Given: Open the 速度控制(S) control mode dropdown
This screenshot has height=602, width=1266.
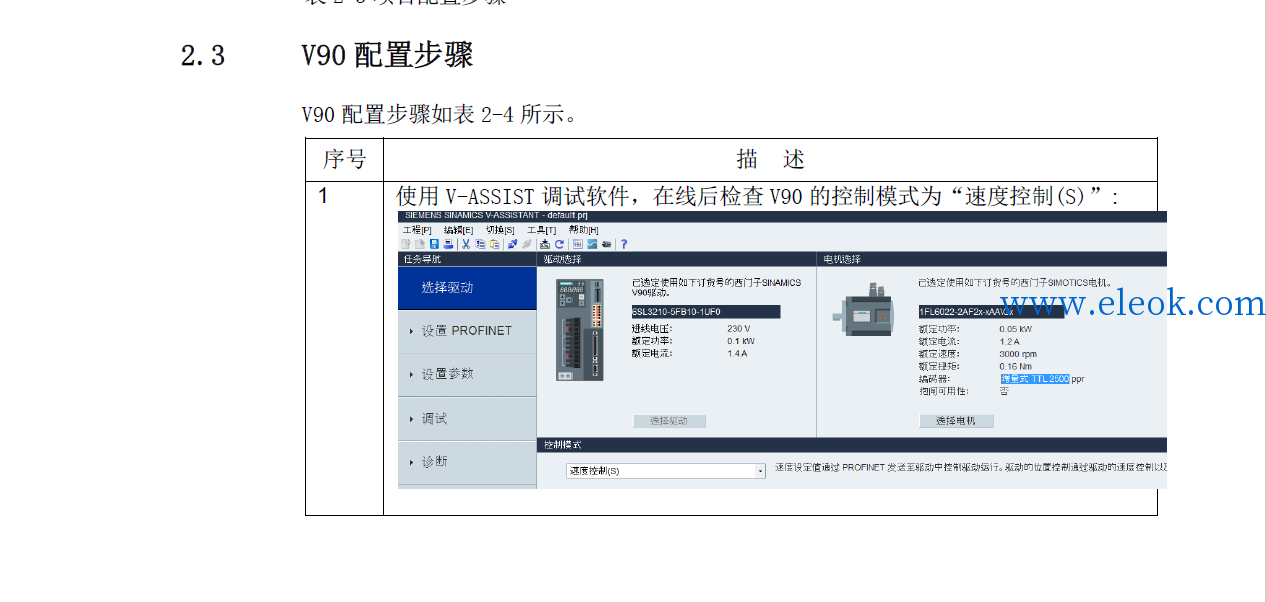Looking at the screenshot, I should (666, 470).
